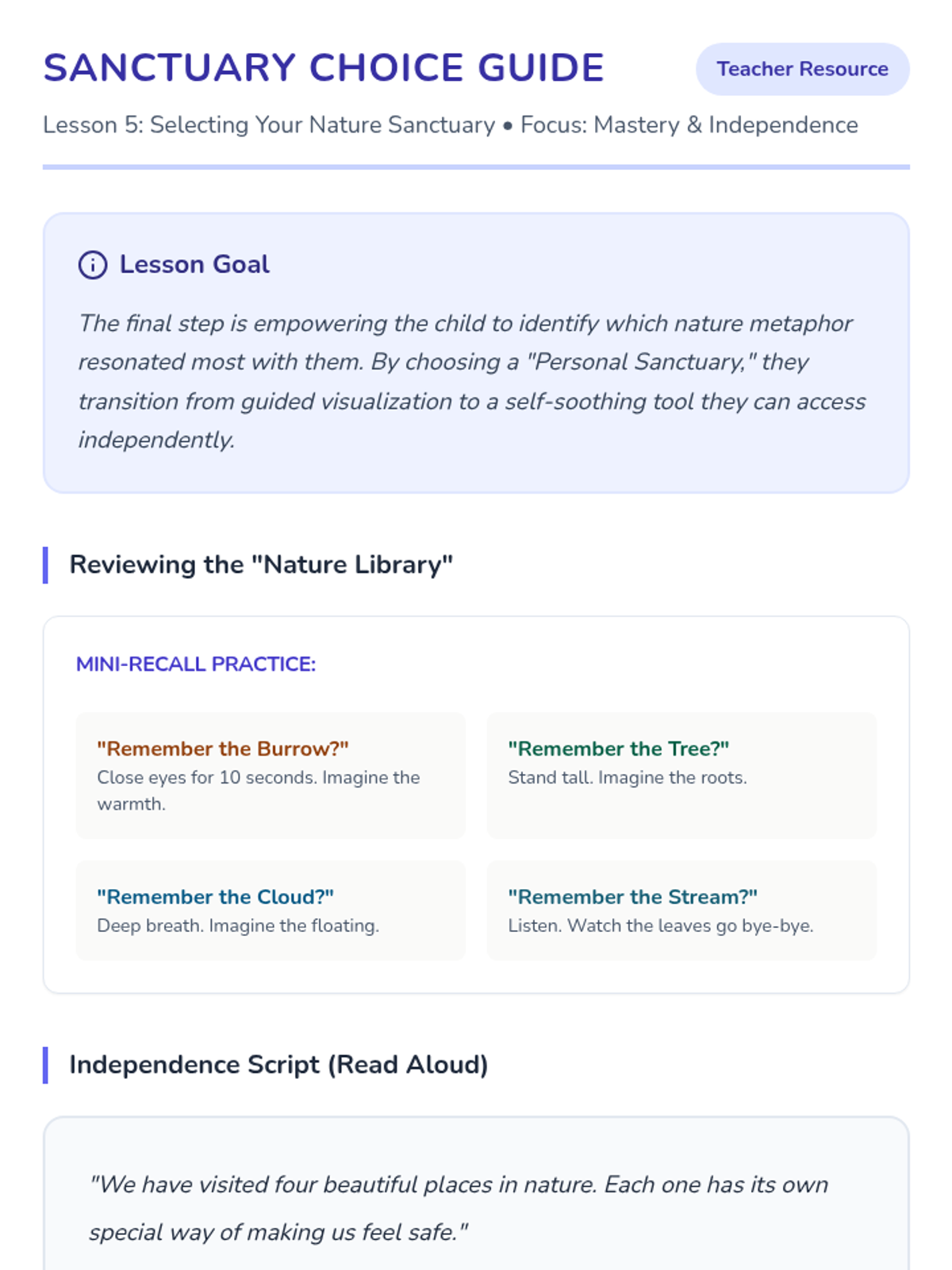Click the italic Lesson Goal paragraph
Viewport: 952px width, 1270px height.
pos(472,381)
